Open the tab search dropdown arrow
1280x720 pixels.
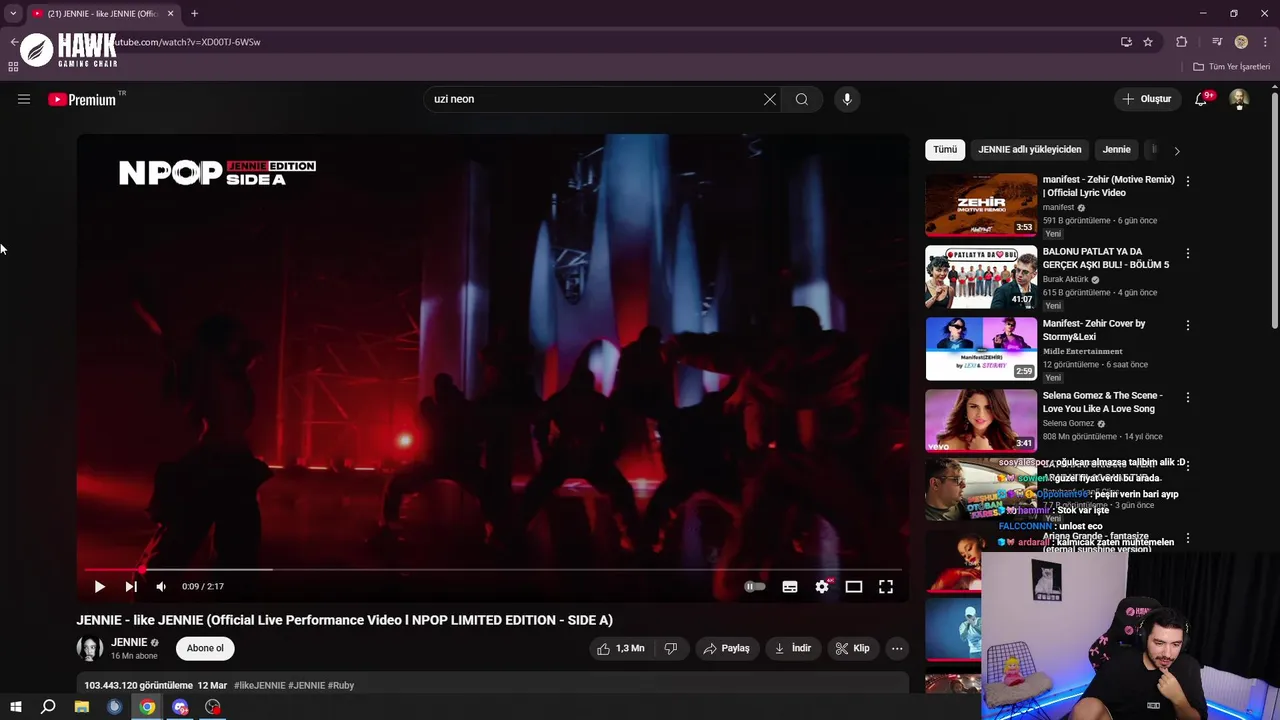pyautogui.click(x=13, y=14)
